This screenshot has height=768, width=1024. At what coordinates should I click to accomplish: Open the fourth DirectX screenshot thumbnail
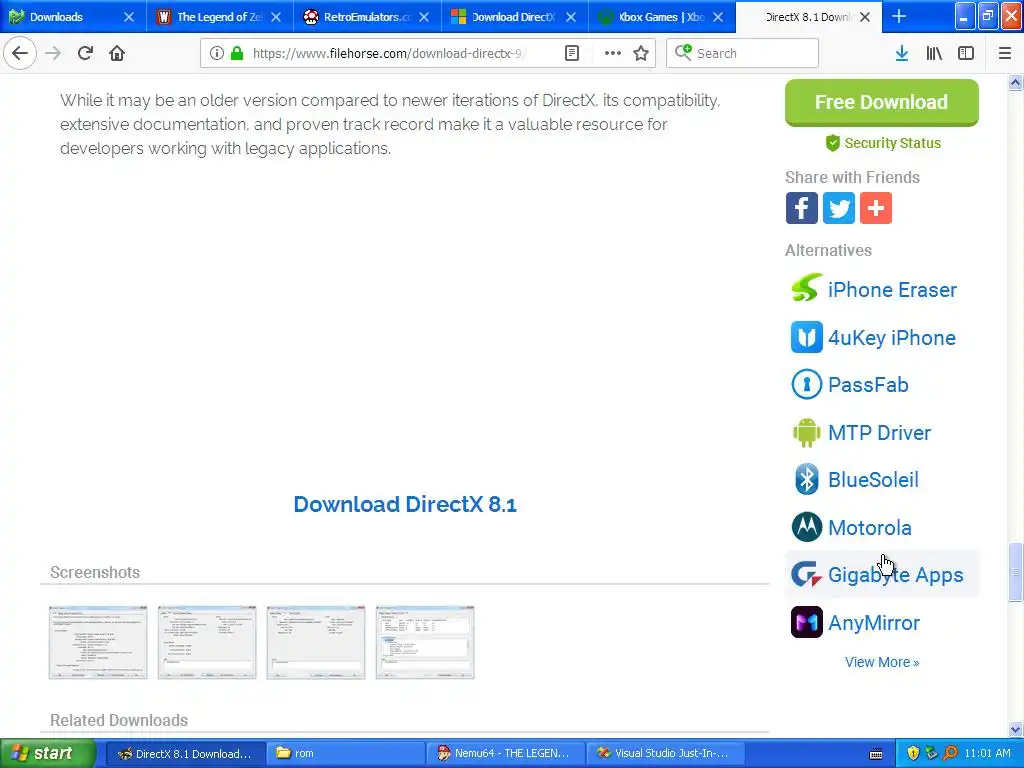coord(424,643)
